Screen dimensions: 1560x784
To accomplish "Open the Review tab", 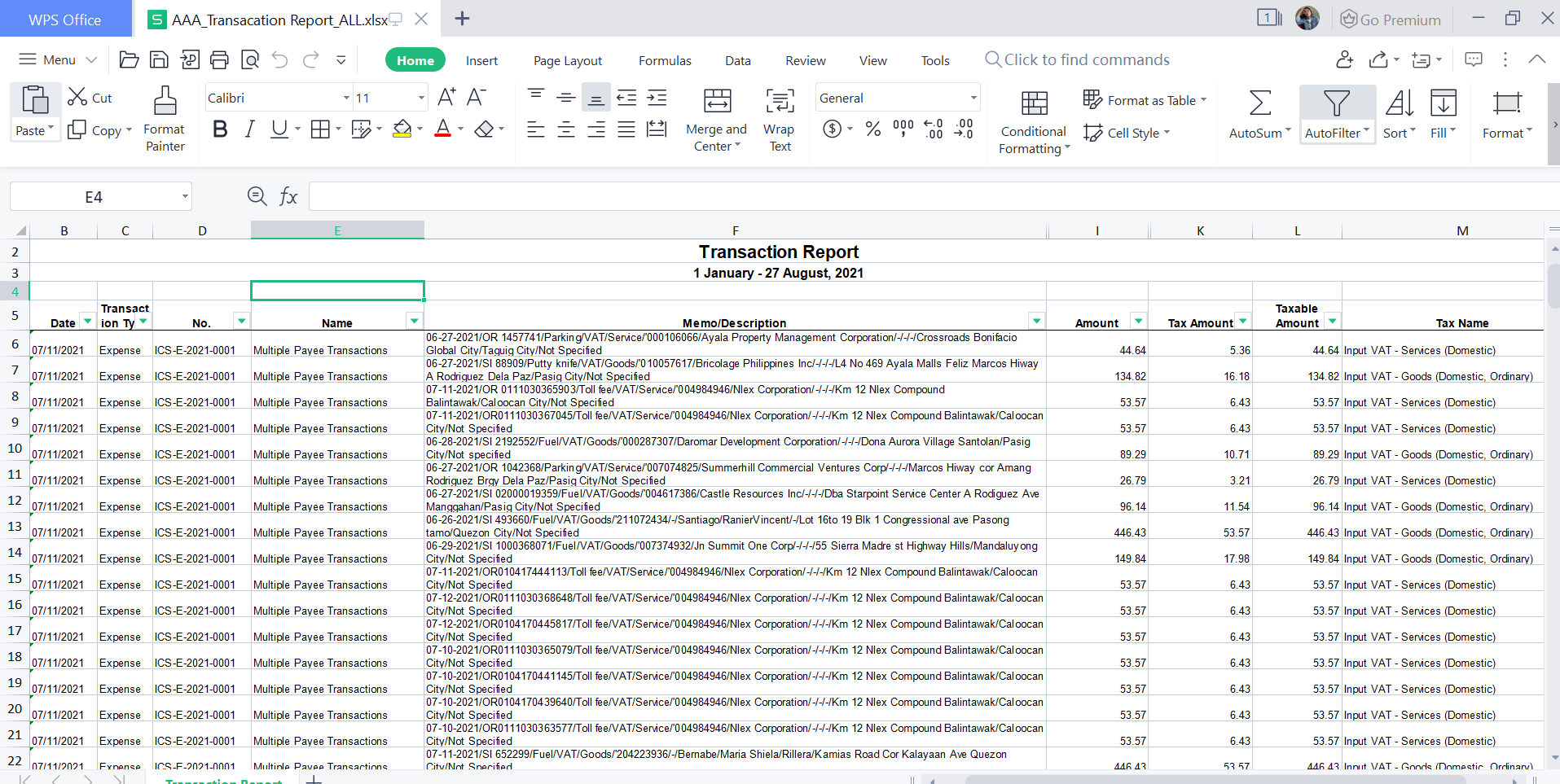I will [x=806, y=60].
